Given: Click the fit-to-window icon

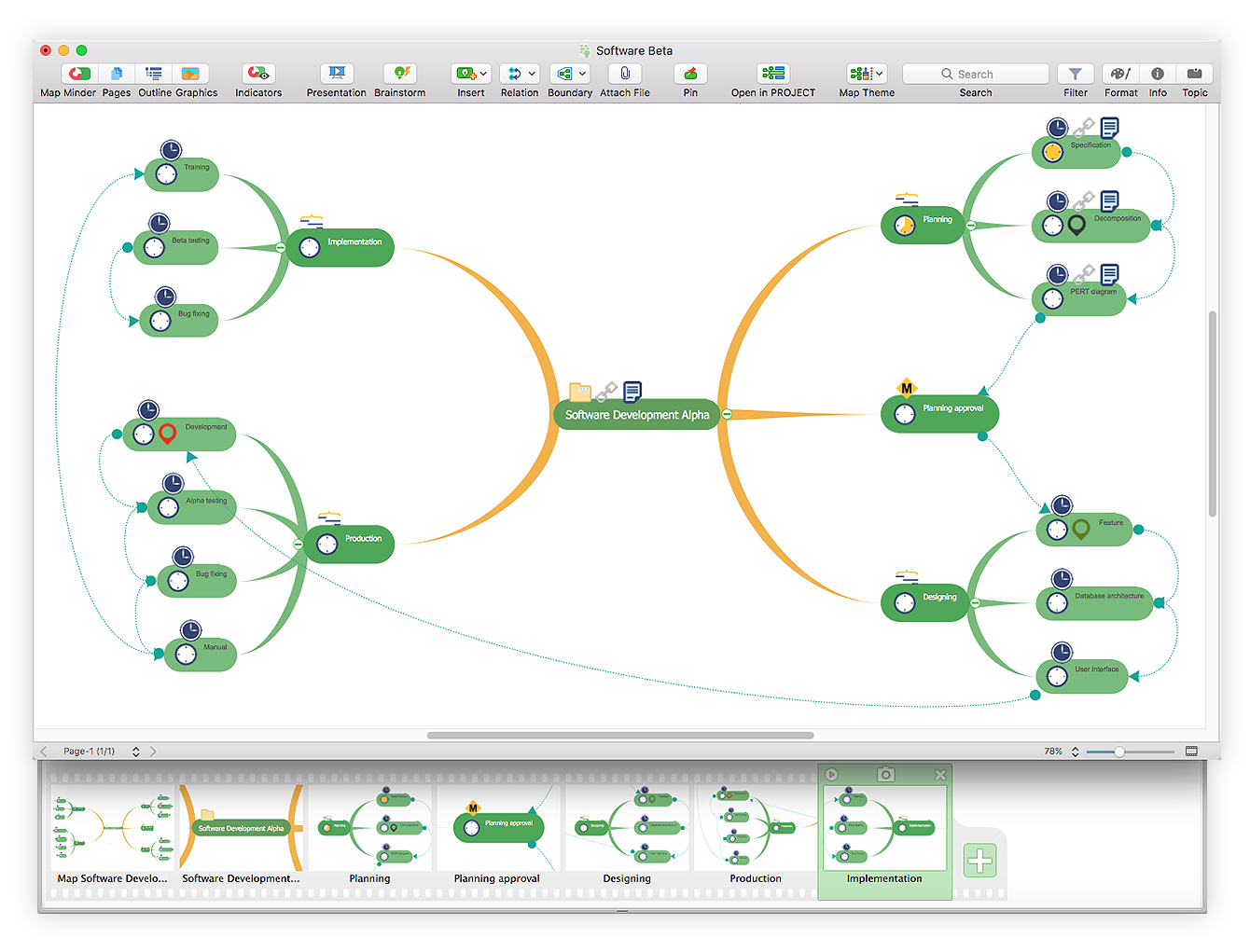Looking at the screenshot, I should click(1191, 751).
